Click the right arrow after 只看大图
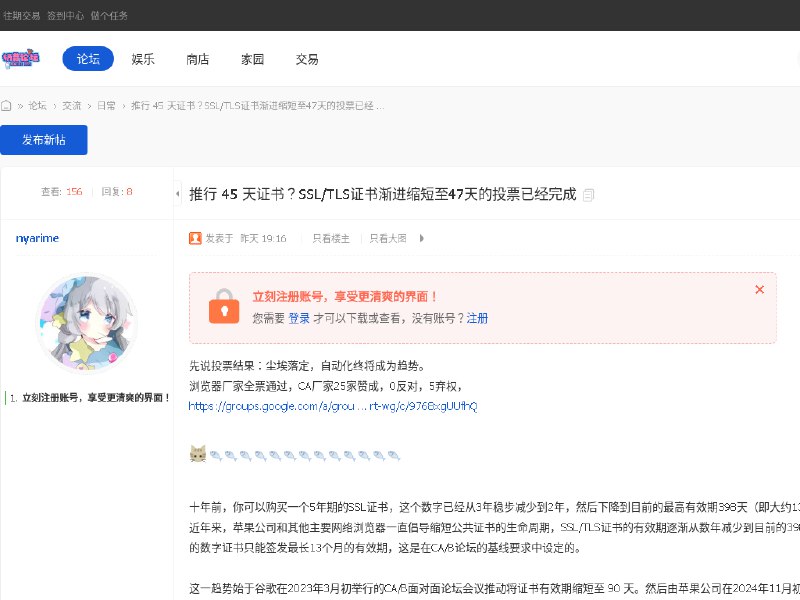Screen dimensions: 800x600 (x=419, y=238)
